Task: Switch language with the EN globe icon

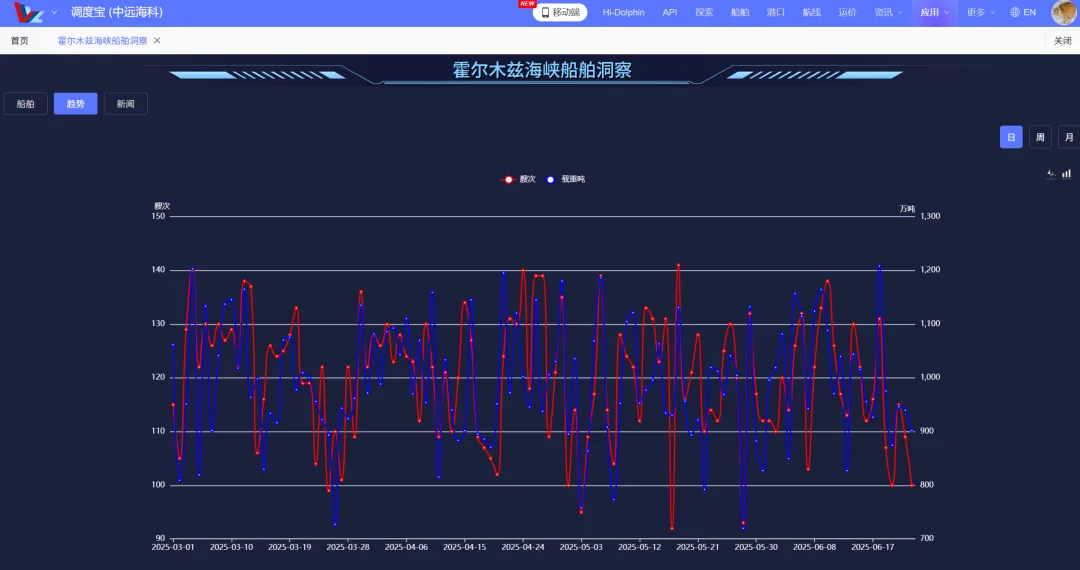Action: (x=1023, y=12)
